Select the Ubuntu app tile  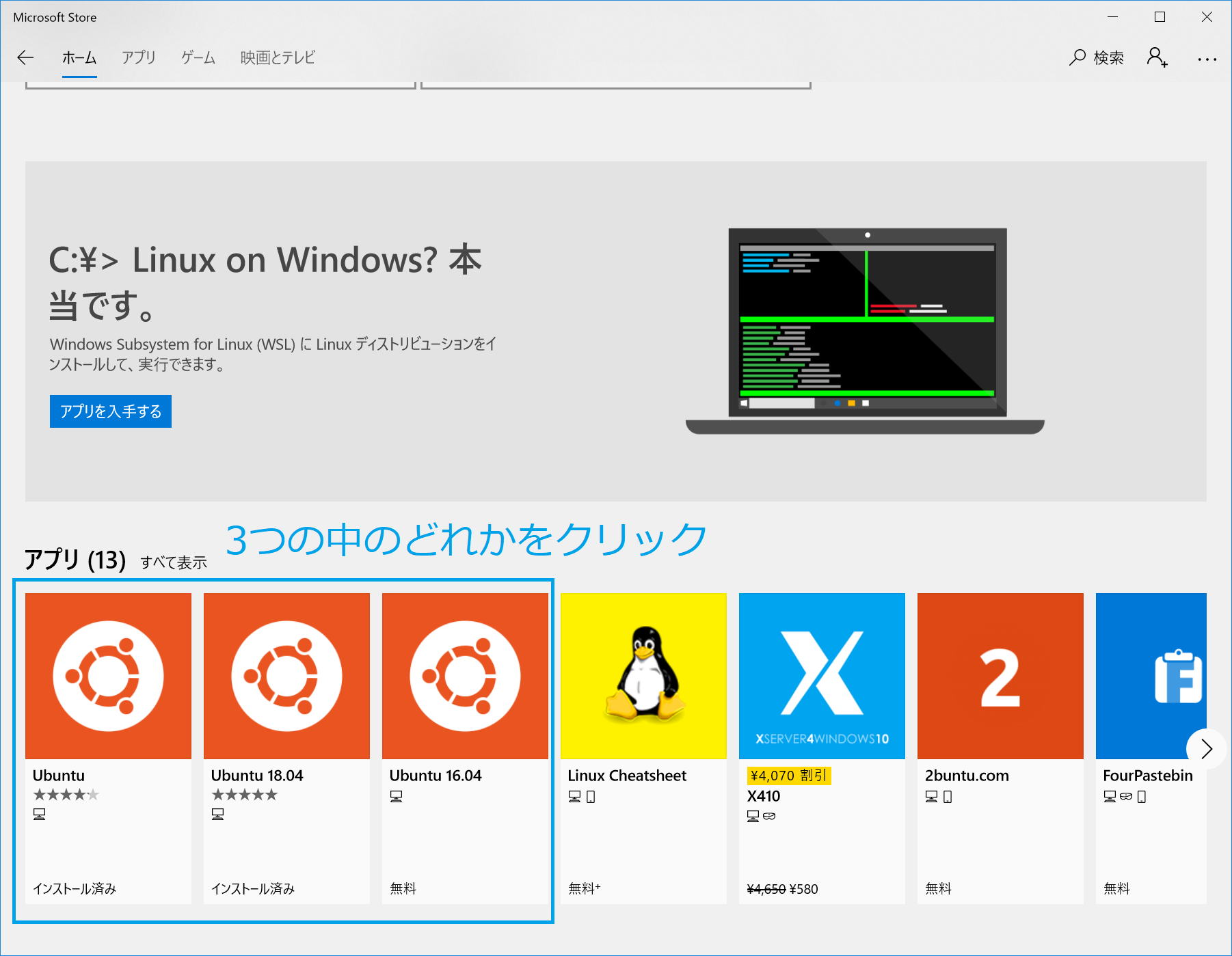coord(108,675)
